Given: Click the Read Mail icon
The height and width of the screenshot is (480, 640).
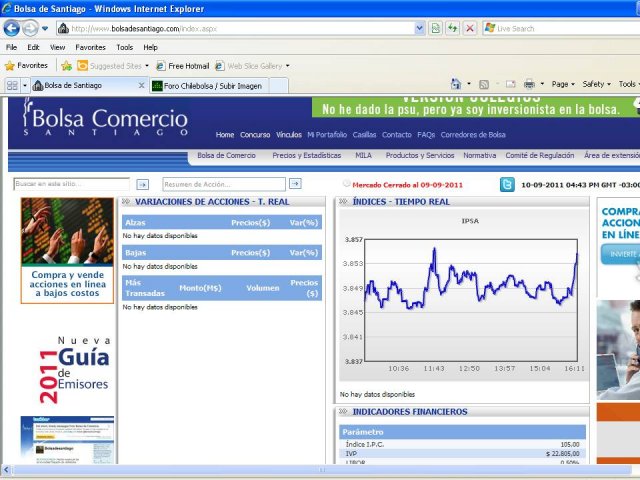Looking at the screenshot, I should click(x=510, y=84).
